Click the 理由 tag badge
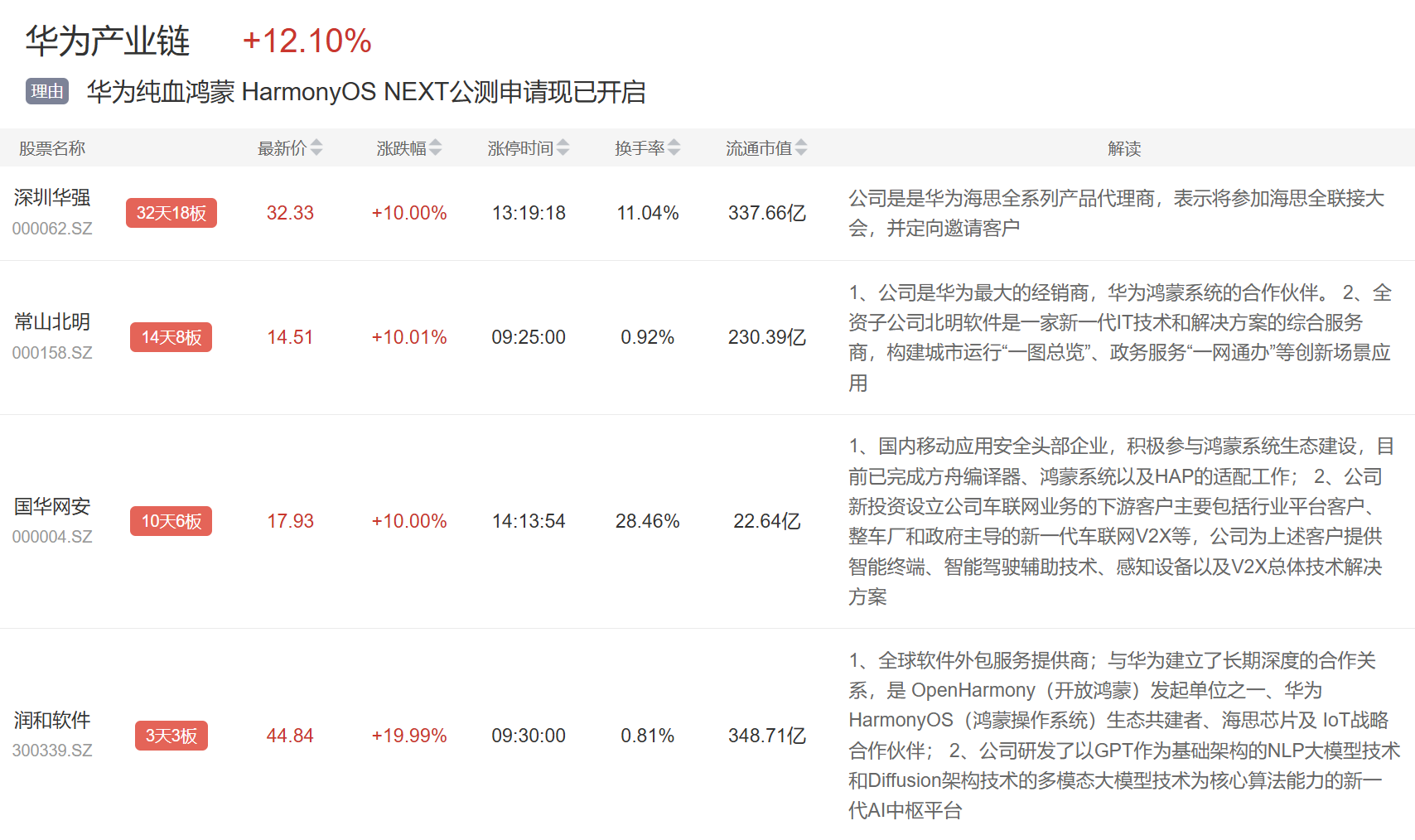Image resolution: width=1415 pixels, height=840 pixels. pyautogui.click(x=47, y=91)
